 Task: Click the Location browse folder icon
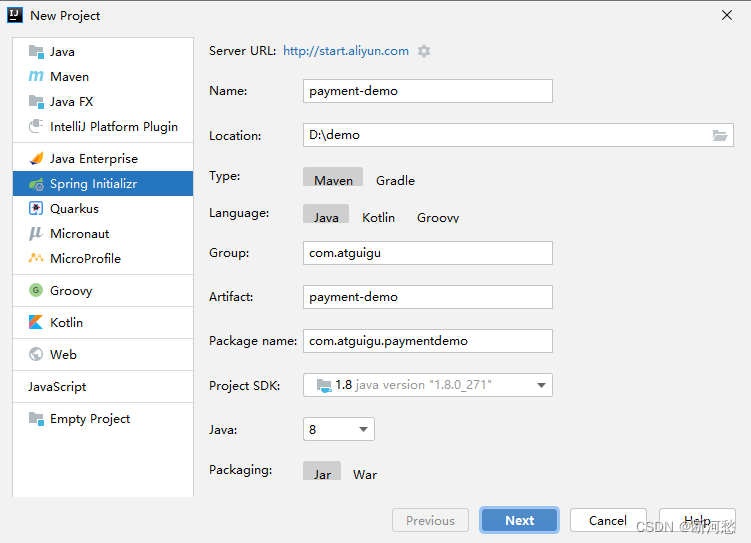pos(720,135)
